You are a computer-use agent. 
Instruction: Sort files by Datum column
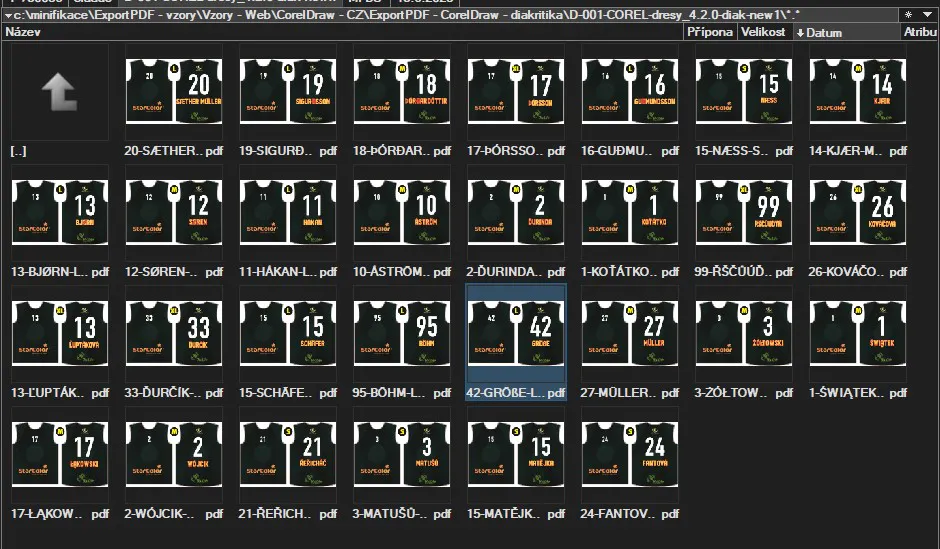click(x=846, y=32)
